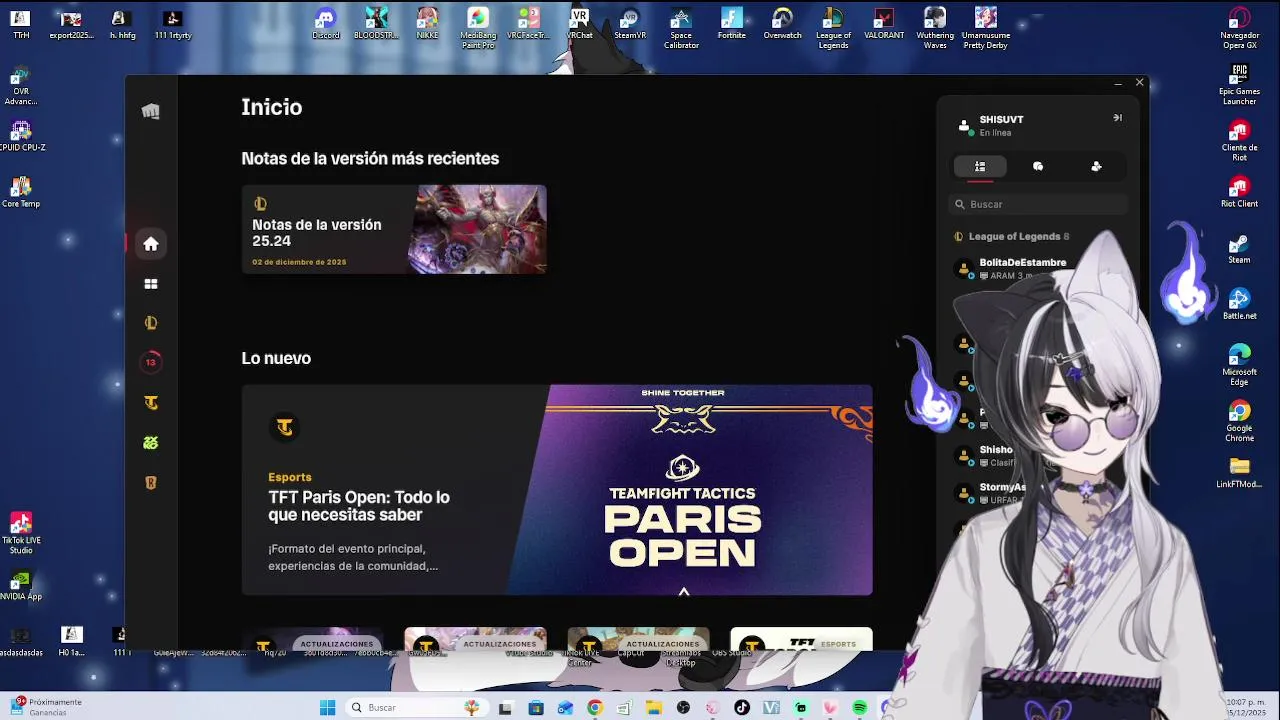Open VRChat desktop shortcut
This screenshot has width=1280, height=720.
580,24
